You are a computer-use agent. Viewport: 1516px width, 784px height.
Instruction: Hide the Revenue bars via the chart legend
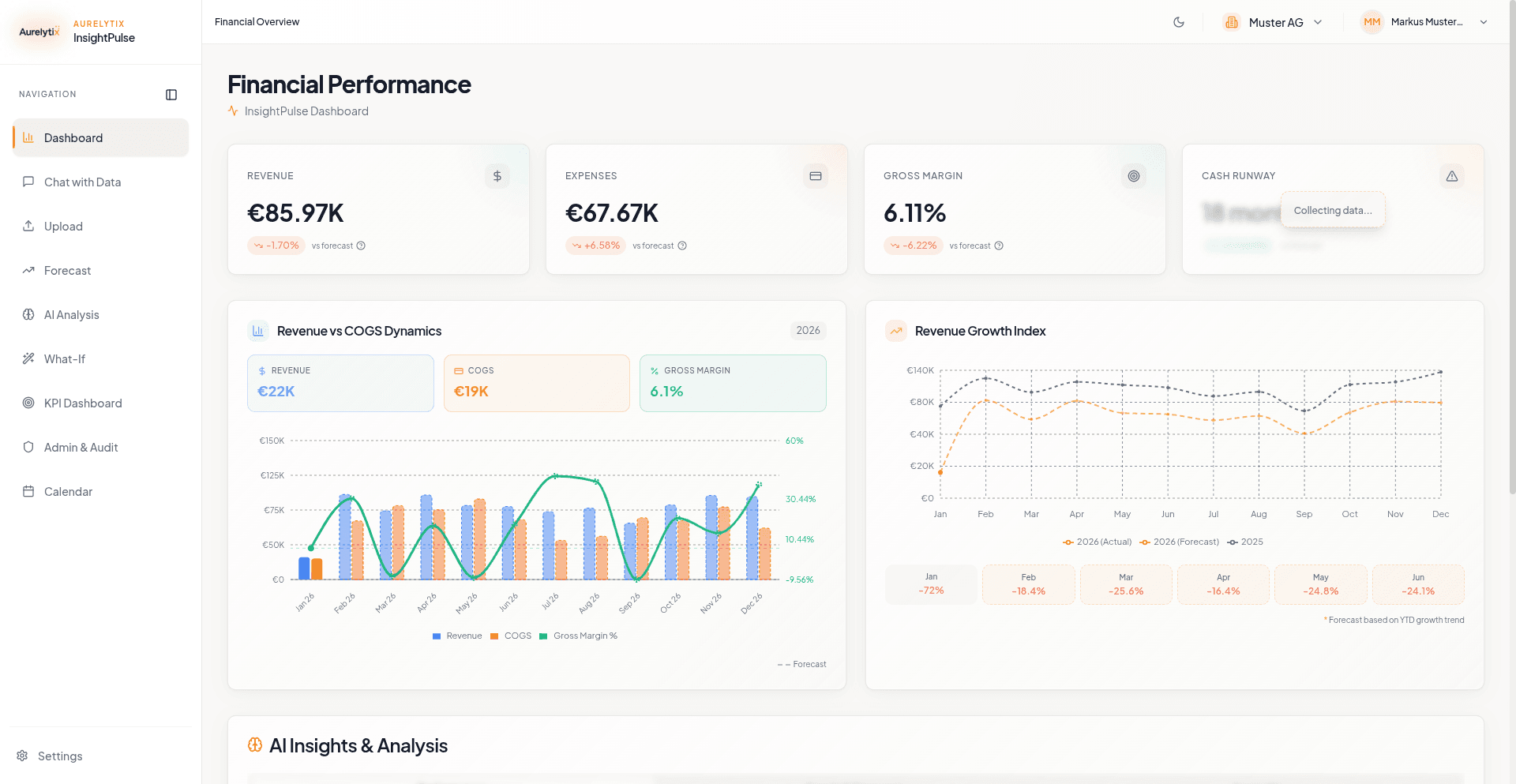tap(456, 636)
